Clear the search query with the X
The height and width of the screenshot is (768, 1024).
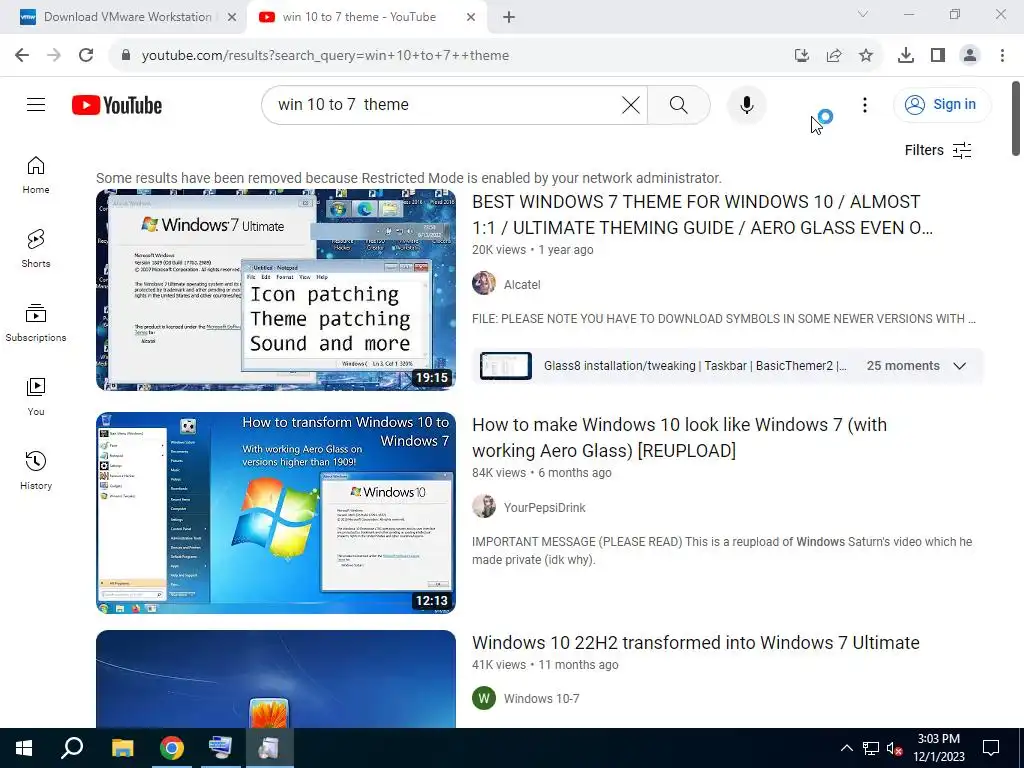[x=630, y=104]
